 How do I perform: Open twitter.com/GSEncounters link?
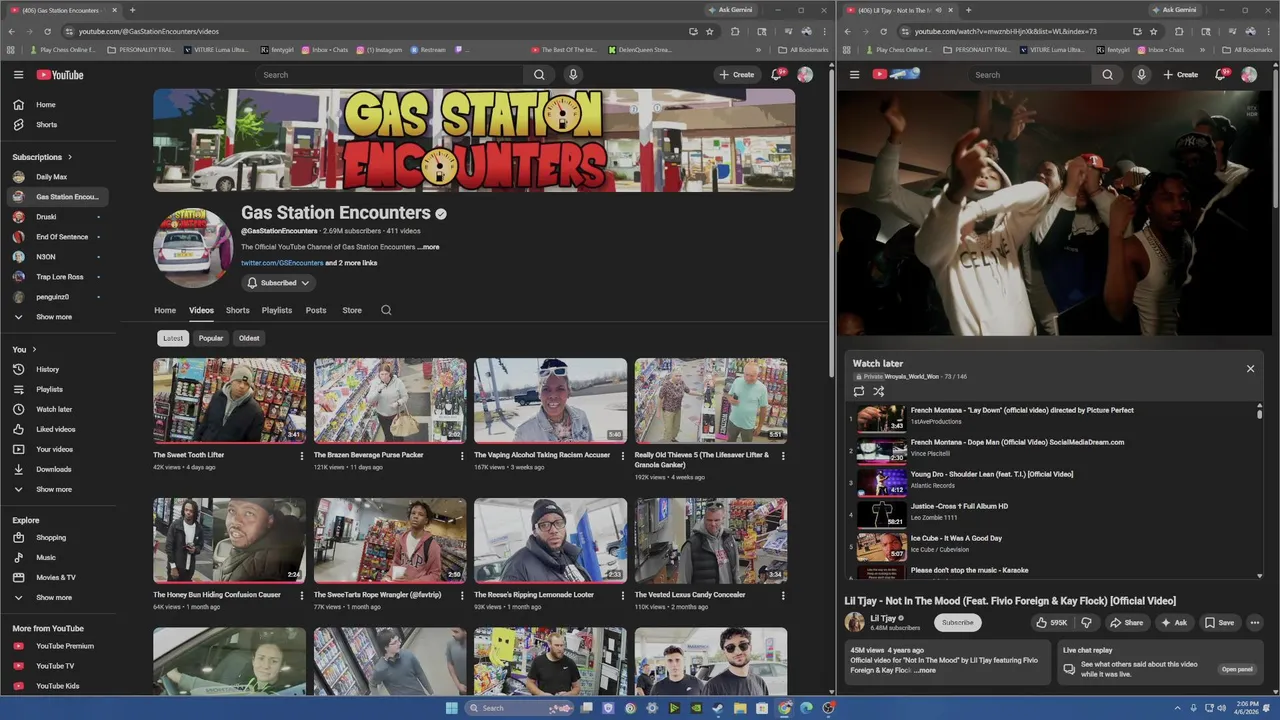282,263
